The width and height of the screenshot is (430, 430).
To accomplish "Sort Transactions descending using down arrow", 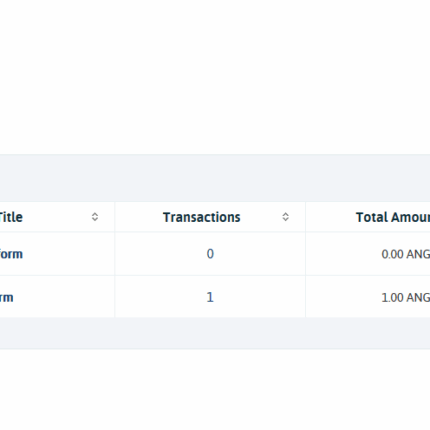I will click(286, 220).
